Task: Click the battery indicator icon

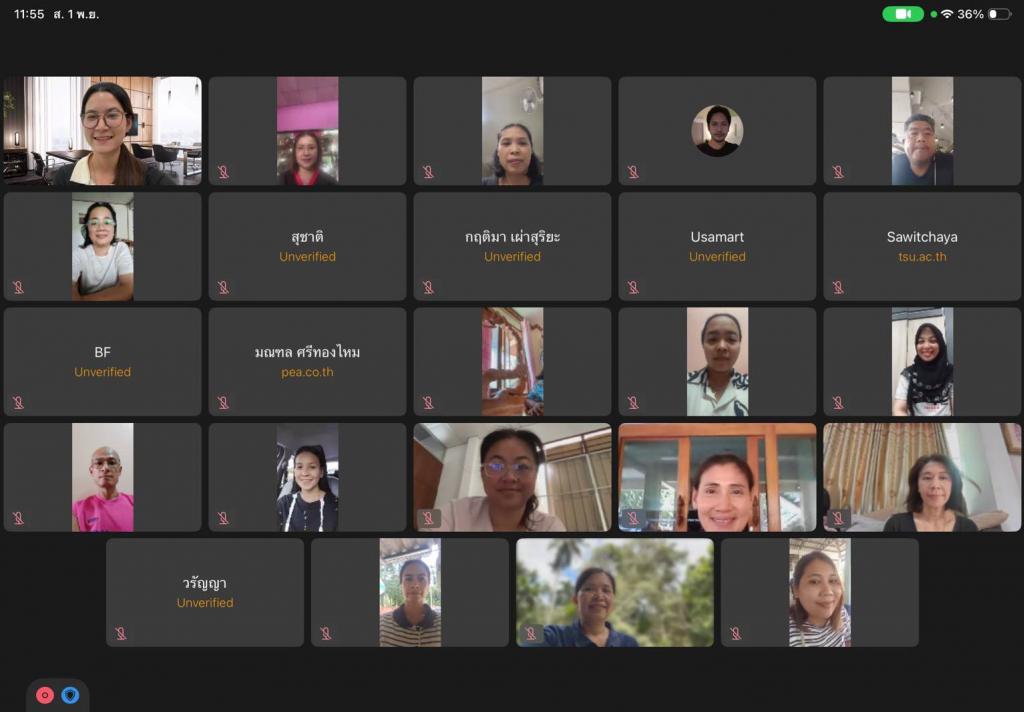Action: (x=999, y=14)
